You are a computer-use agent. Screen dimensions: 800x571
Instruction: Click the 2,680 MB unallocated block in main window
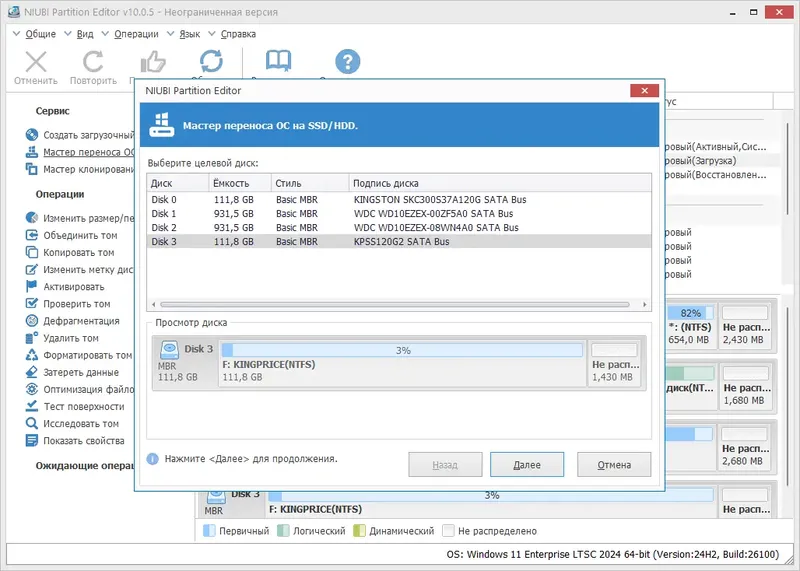point(745,448)
